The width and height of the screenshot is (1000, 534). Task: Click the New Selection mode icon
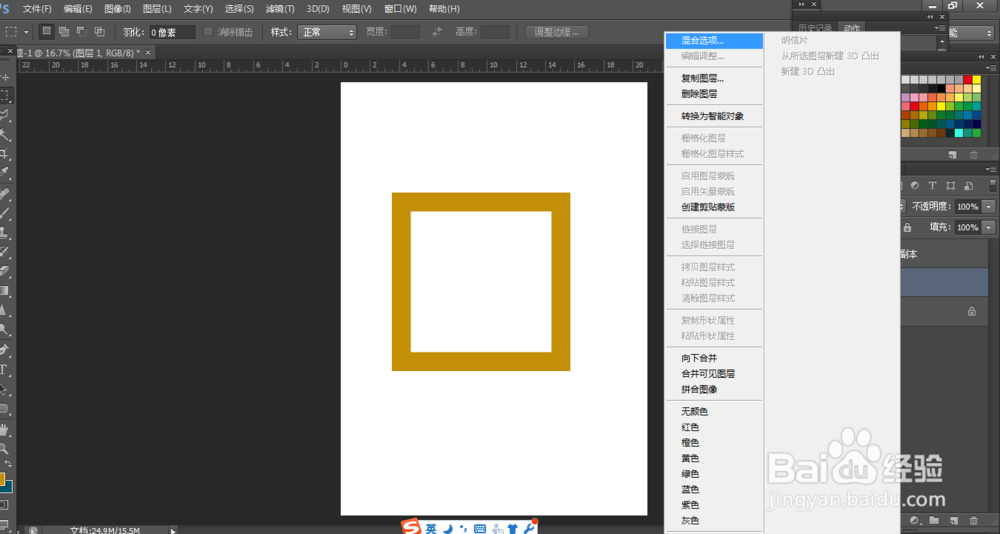(x=47, y=31)
